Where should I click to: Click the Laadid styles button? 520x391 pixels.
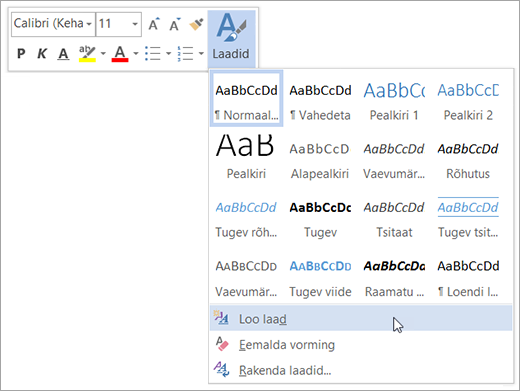click(231, 39)
